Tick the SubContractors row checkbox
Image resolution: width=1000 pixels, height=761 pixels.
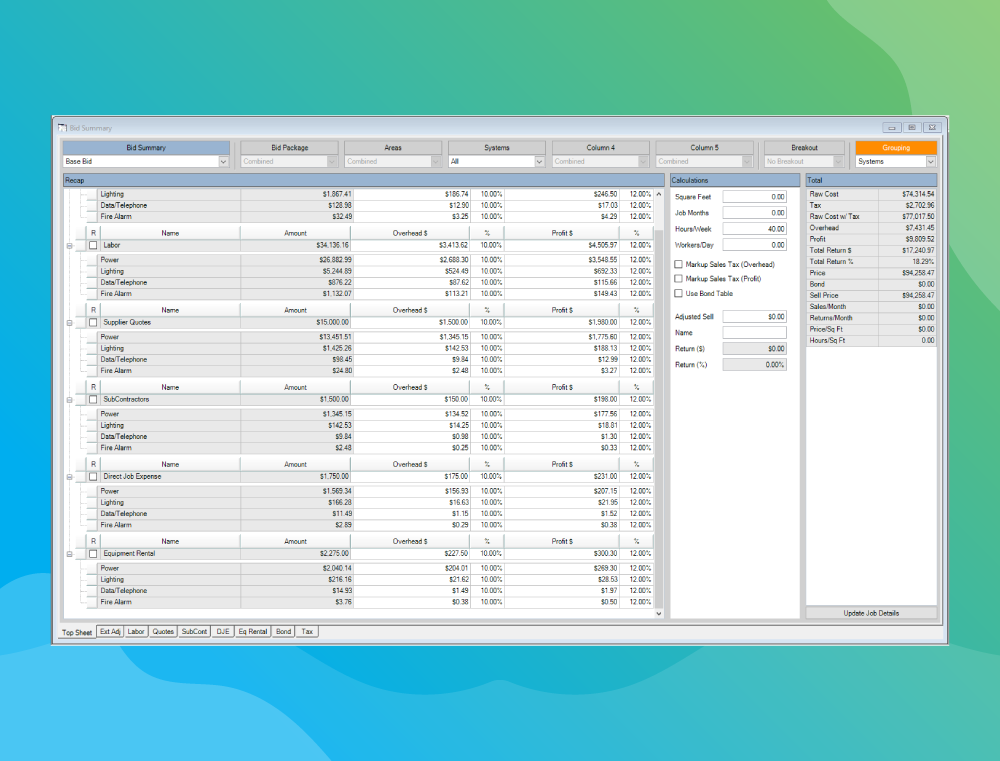[93, 400]
